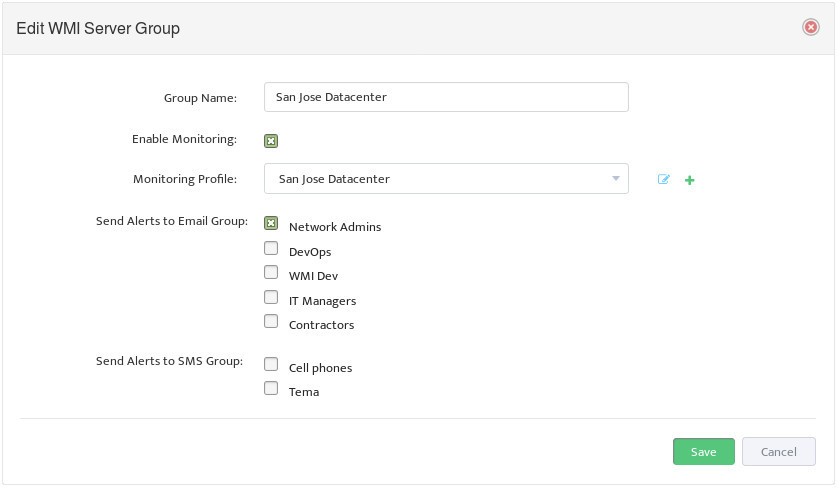Screen dimensions: 838x488
Task: Check the Cell phones SMS group
Action: pos(271,364)
